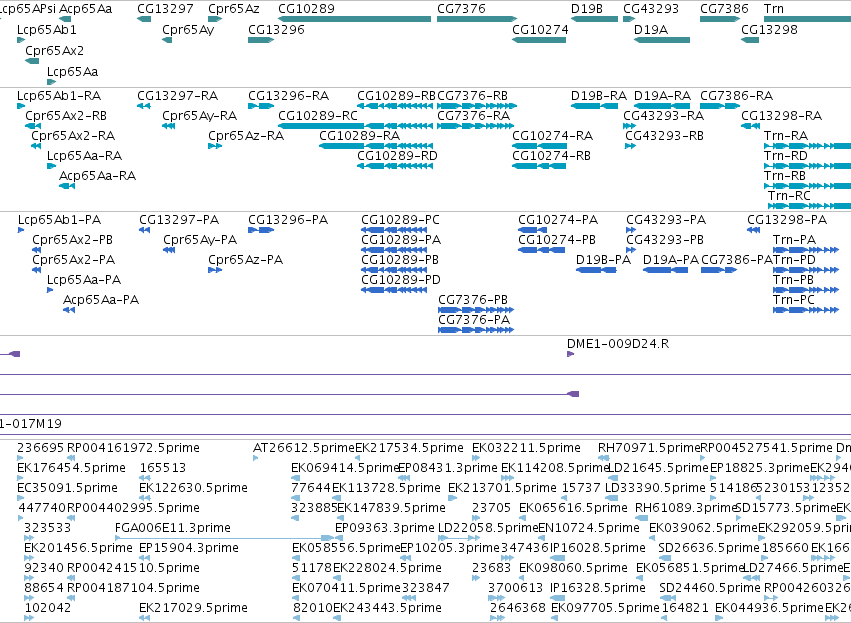Image resolution: width=851 pixels, height=623 pixels.
Task: Click the CG10289 gene bar in top track
Action: pyautogui.click(x=354, y=19)
